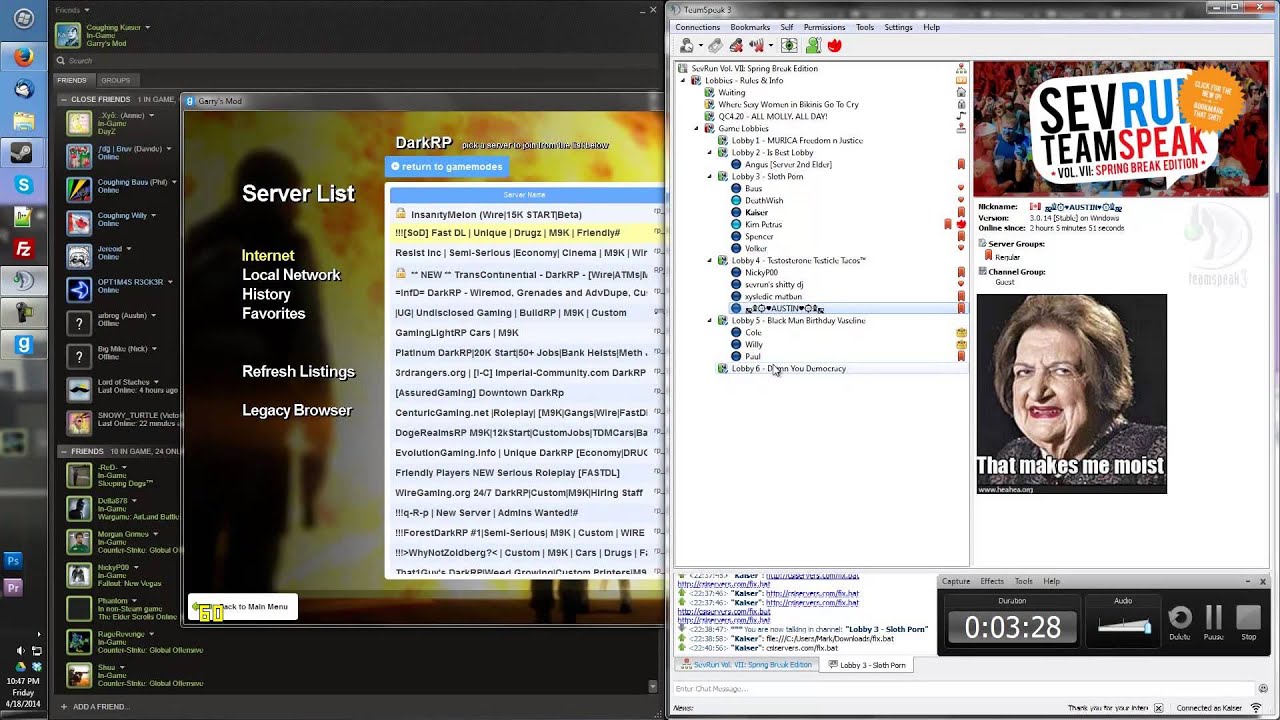Open Coughing Kaiser status dropdown arrow
This screenshot has width=1280, height=720.
(147, 27)
